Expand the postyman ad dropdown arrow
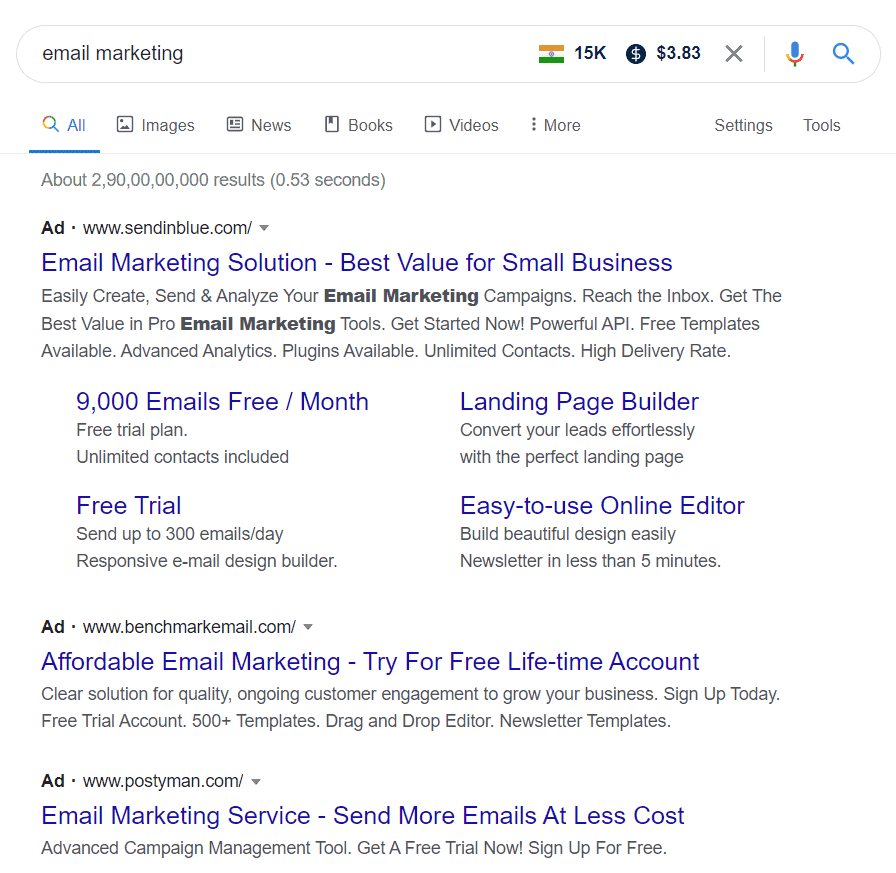The width and height of the screenshot is (896, 873). tap(256, 781)
